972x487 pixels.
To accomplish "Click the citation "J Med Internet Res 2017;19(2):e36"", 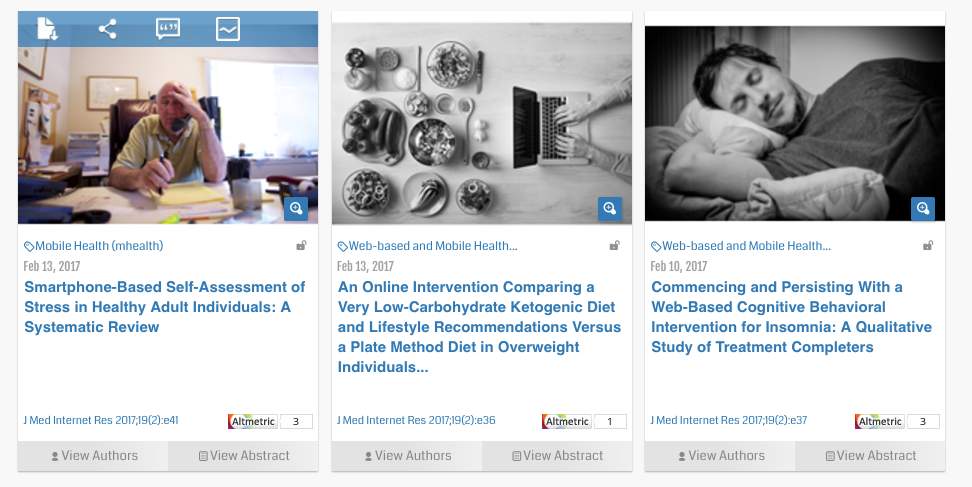I will click(x=416, y=421).
